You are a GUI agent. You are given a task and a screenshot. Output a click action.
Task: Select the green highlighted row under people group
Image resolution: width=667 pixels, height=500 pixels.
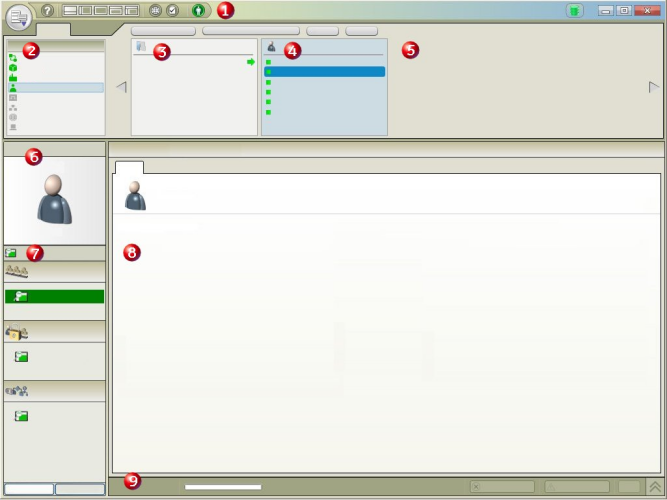pyautogui.click(x=54, y=297)
